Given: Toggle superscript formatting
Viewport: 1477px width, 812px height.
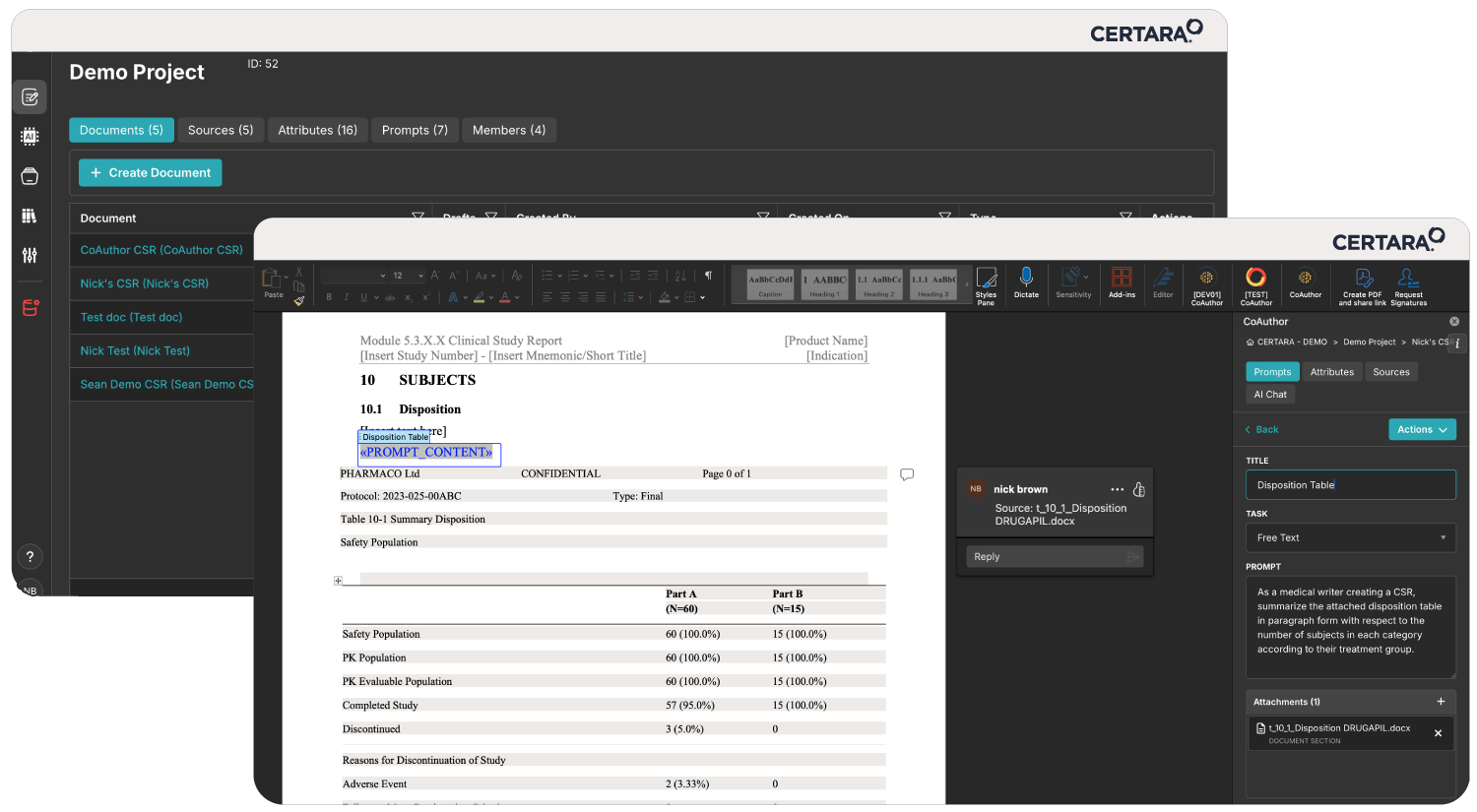Looking at the screenshot, I should [426, 297].
